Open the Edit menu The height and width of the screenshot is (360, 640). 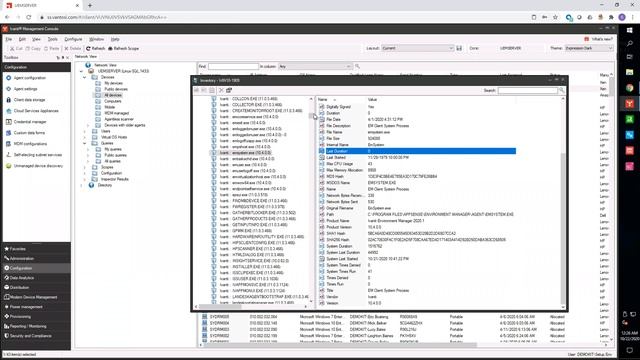tap(22, 39)
